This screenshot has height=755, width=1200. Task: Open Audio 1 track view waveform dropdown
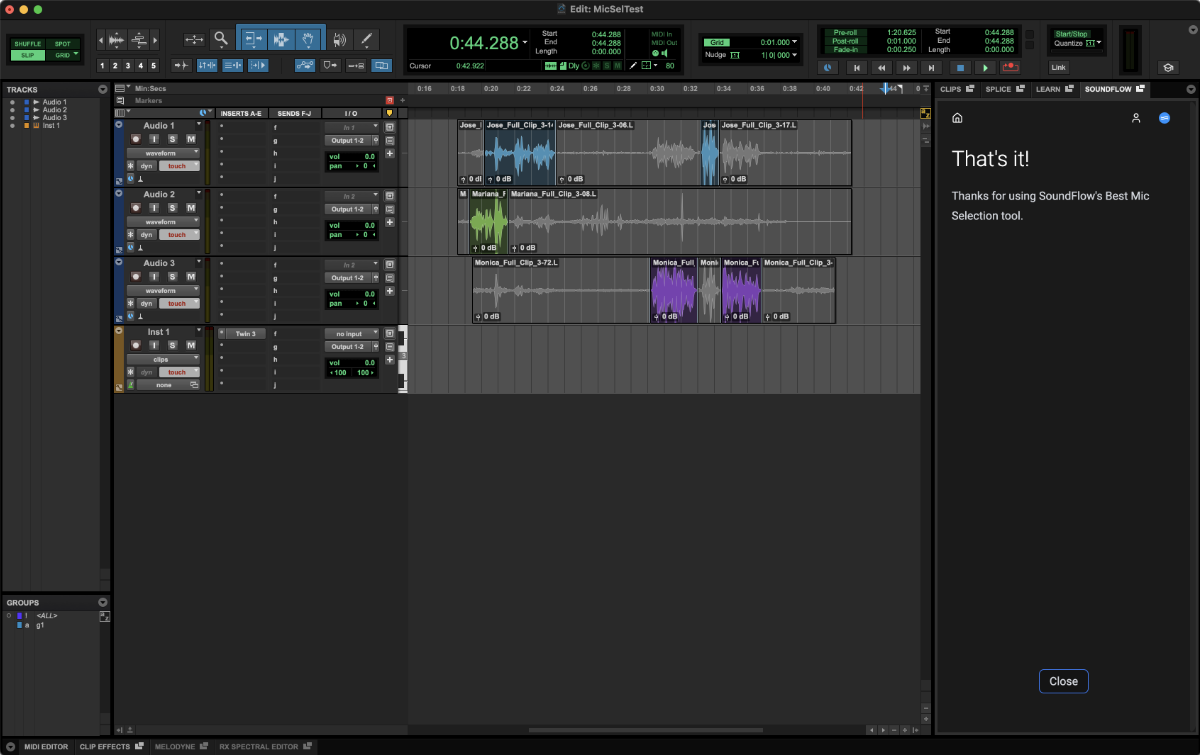point(163,153)
